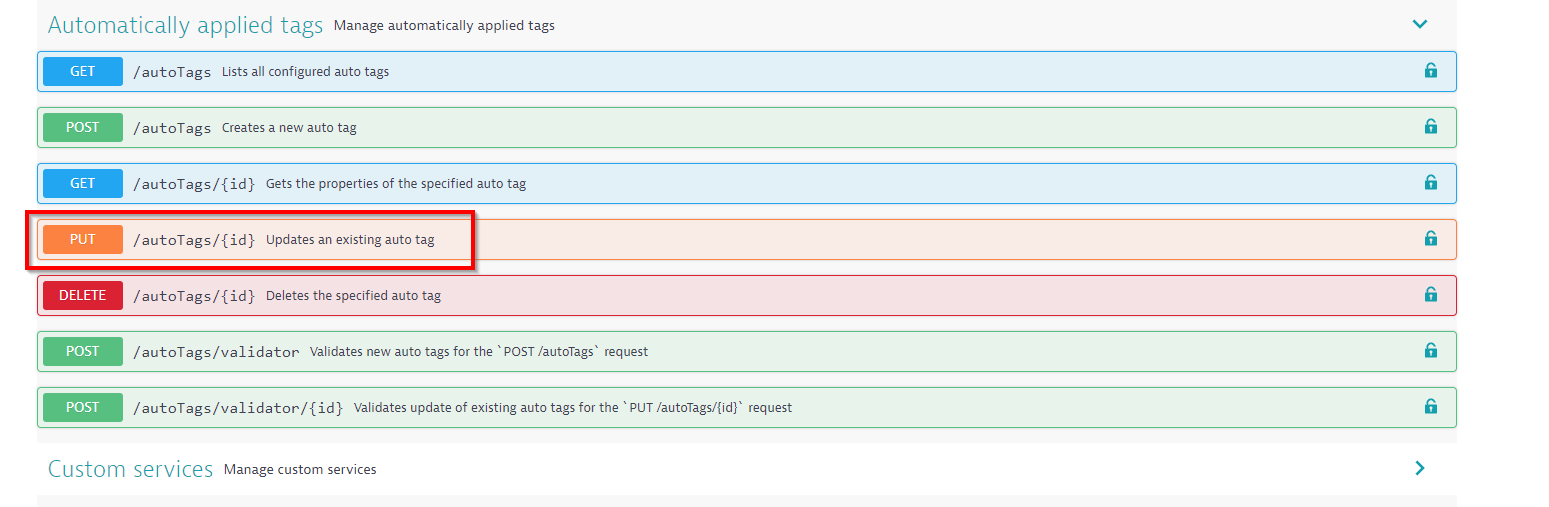The image size is (1549, 507).
Task: Collapse the Automatically applied tags section chevron
Action: (x=1419, y=24)
